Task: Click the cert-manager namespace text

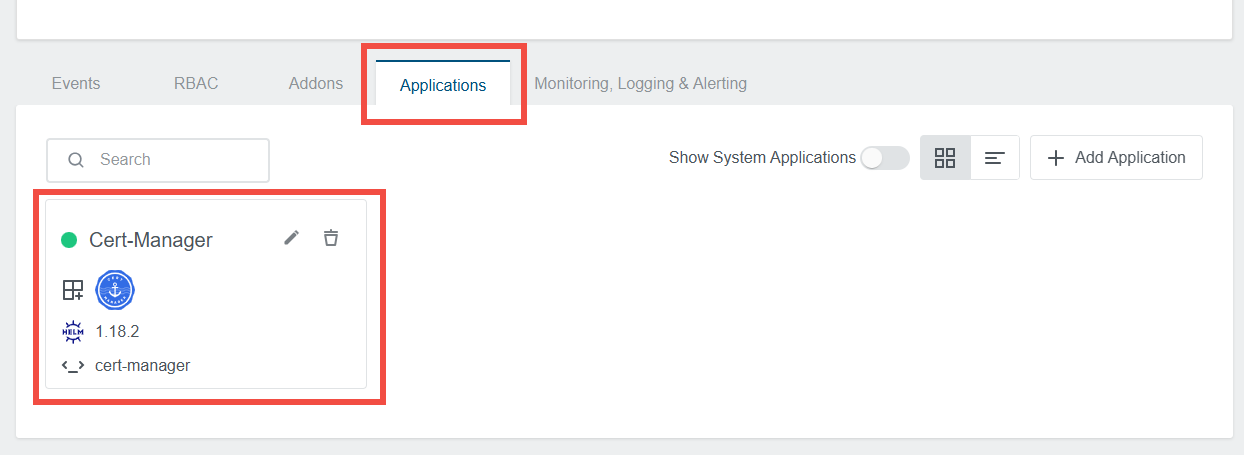Action: tap(142, 366)
